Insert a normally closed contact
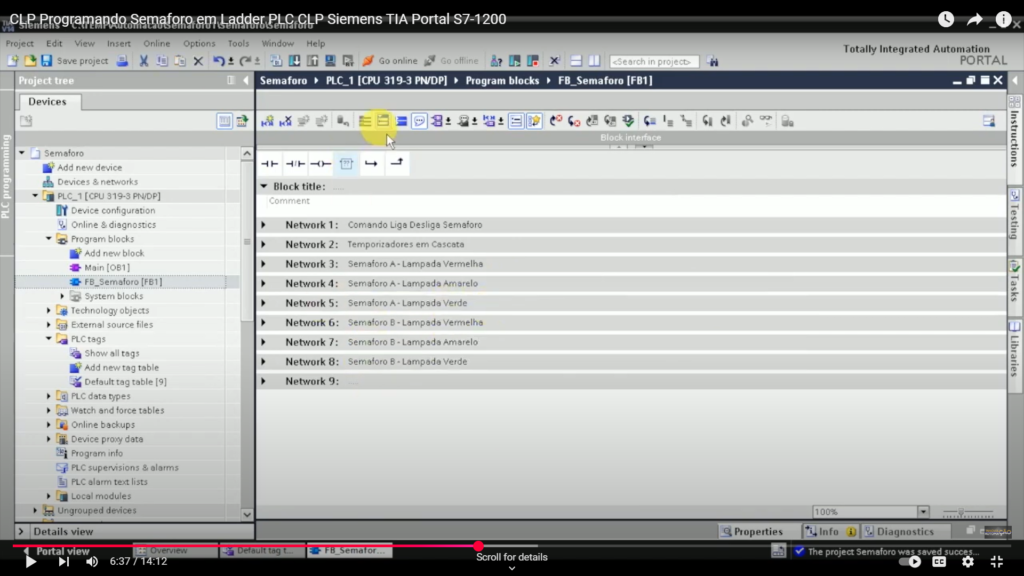 coord(295,163)
